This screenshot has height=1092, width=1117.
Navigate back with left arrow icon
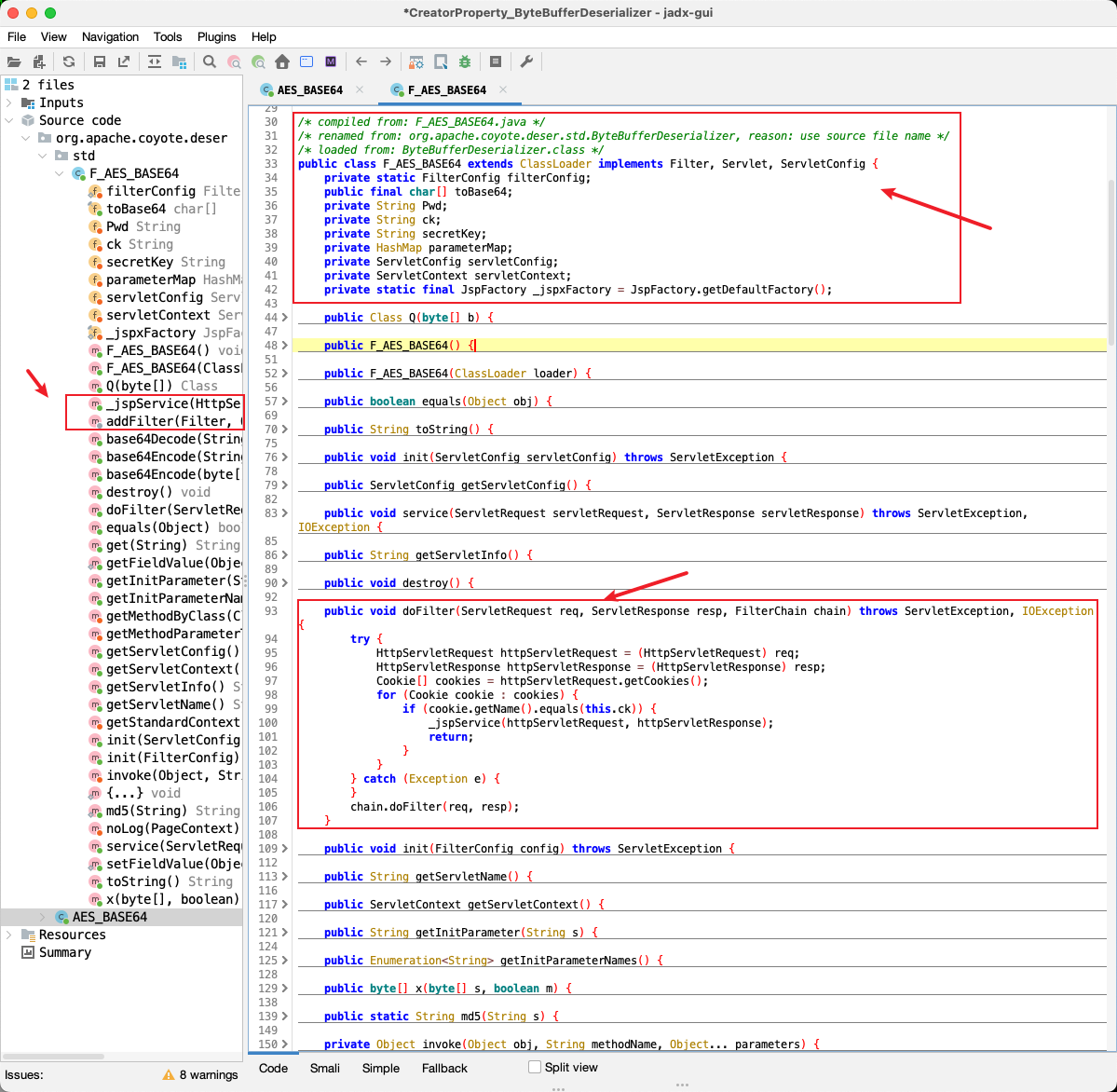pyautogui.click(x=361, y=62)
